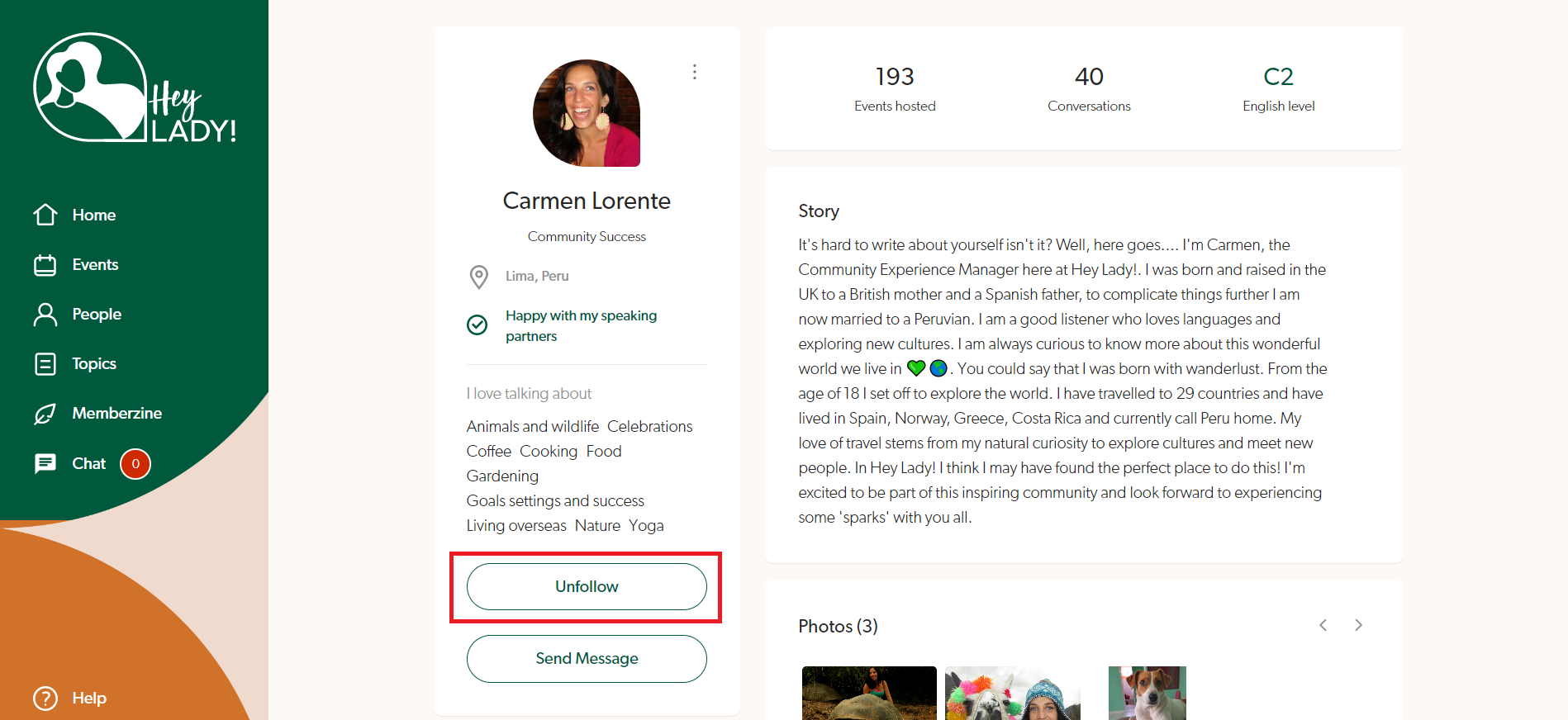Click the Events calendar icon
The width and height of the screenshot is (1568, 720).
point(45,265)
